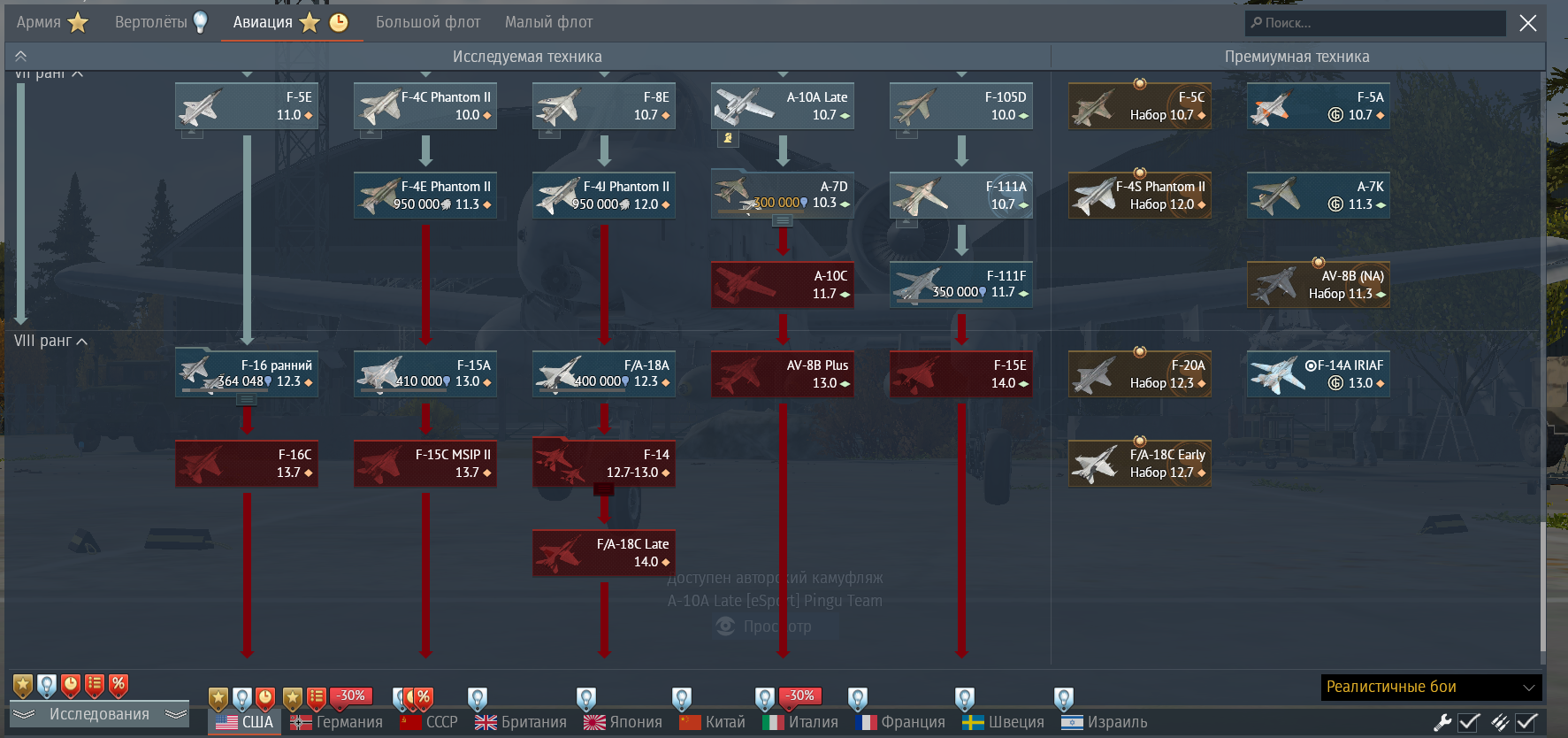
Task: Select the F-4J Phantom II card
Action: click(604, 196)
